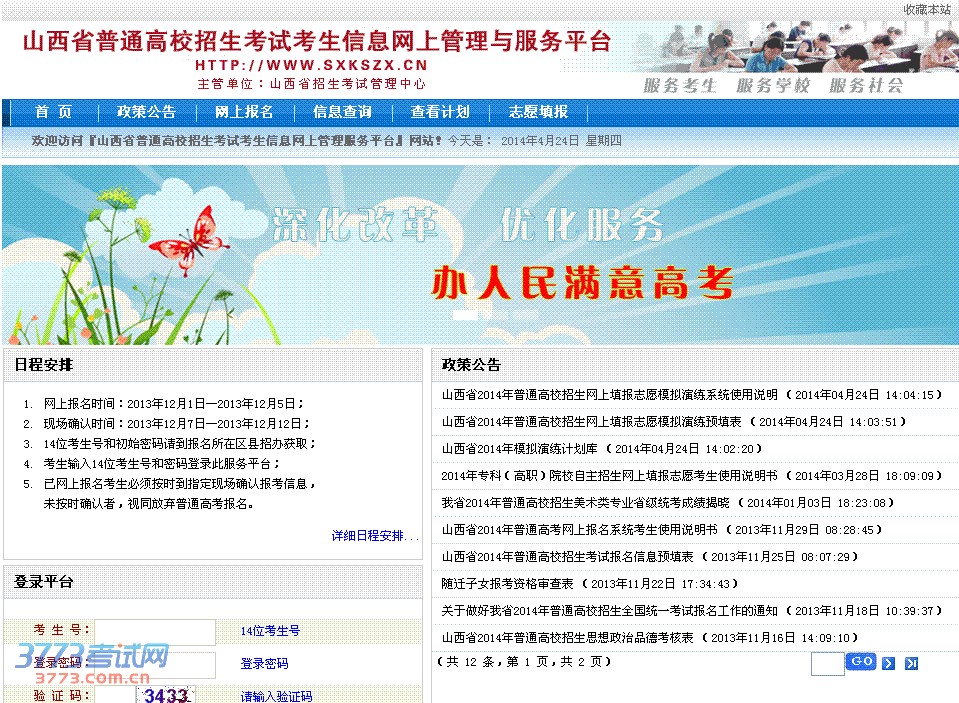Click the 深化改革 butterfly banner image
959x703 pixels.
(480, 255)
